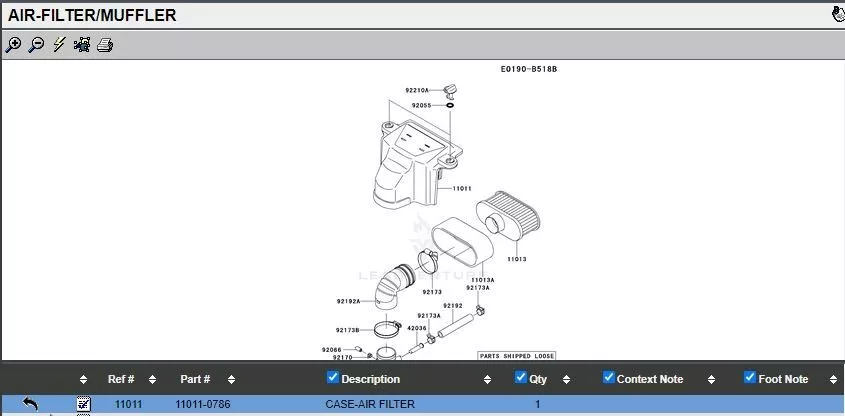Click the zoom in magnifier icon
This screenshot has width=845, height=416.
click(13, 45)
